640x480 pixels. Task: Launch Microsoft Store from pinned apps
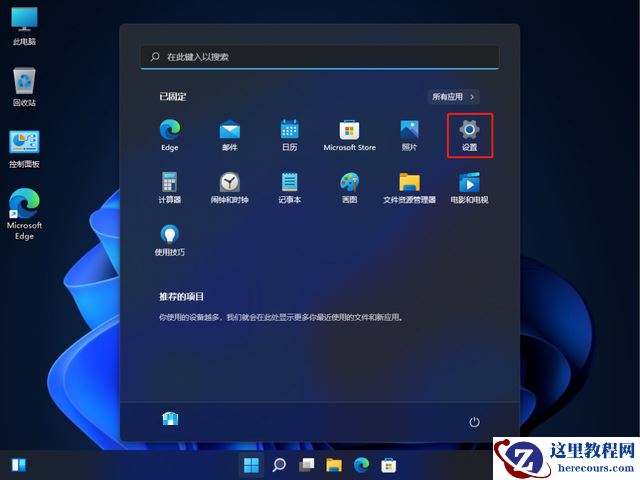[x=349, y=135]
